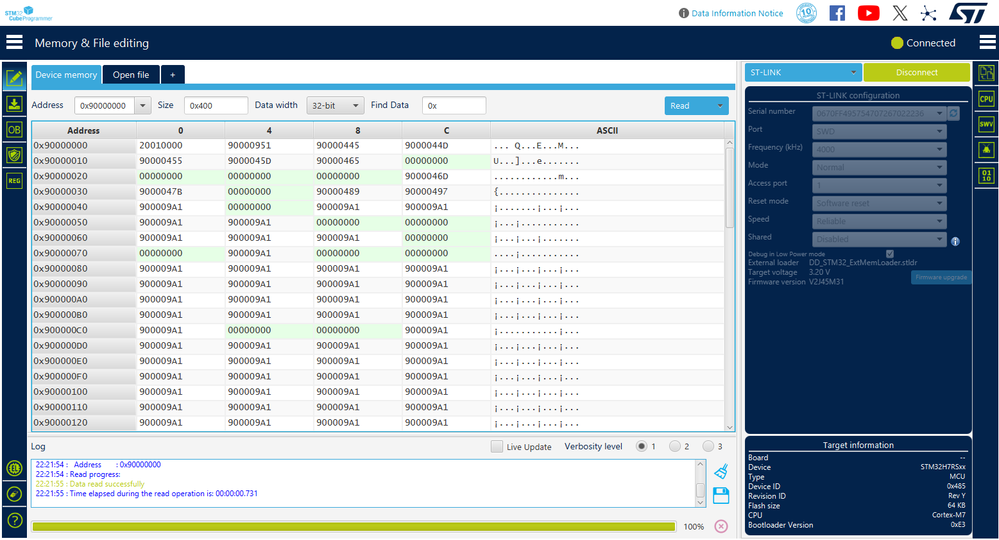Open the REG registers panel icon
Image resolution: width=999 pixels, height=540 pixels.
click(x=14, y=180)
